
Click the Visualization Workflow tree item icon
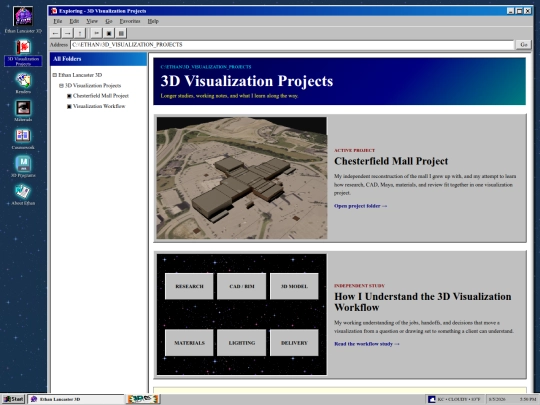pos(69,106)
